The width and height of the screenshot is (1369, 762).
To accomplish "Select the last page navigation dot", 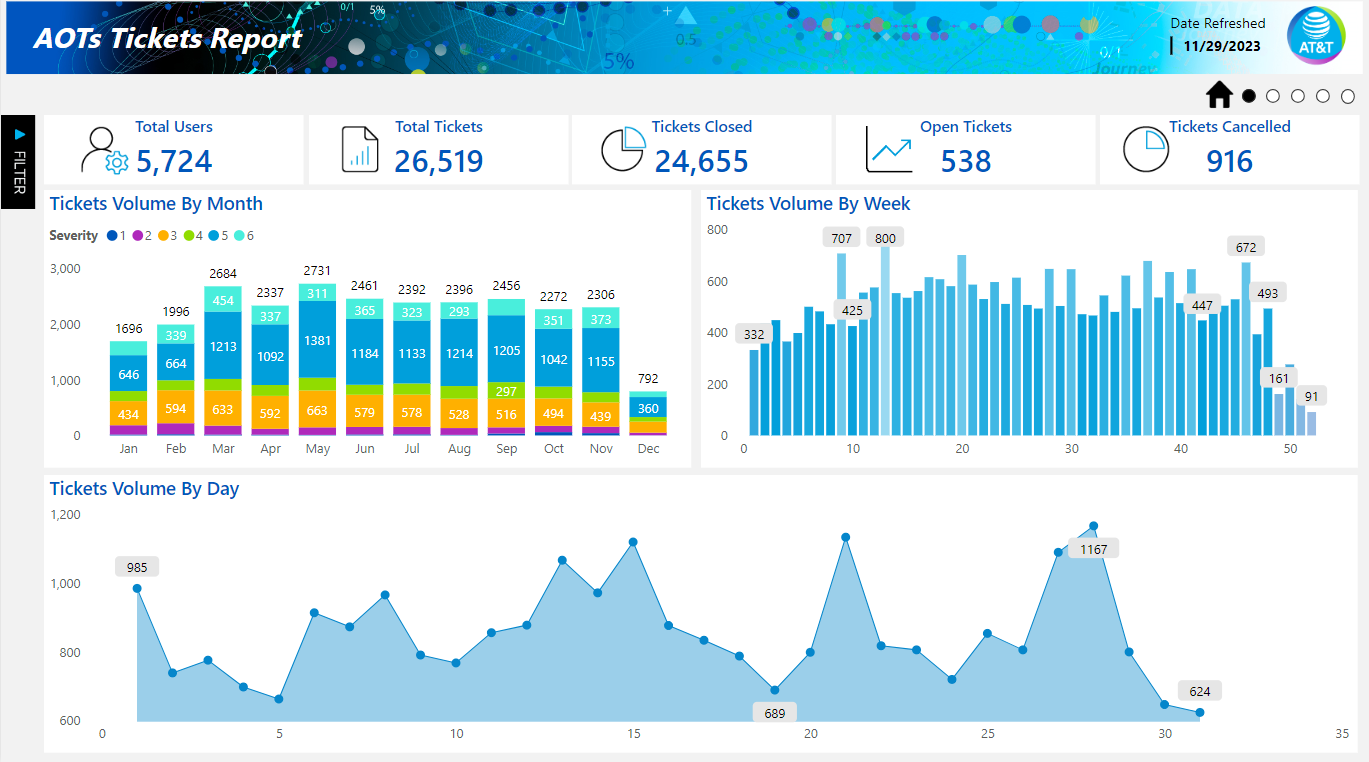I will [1348, 96].
